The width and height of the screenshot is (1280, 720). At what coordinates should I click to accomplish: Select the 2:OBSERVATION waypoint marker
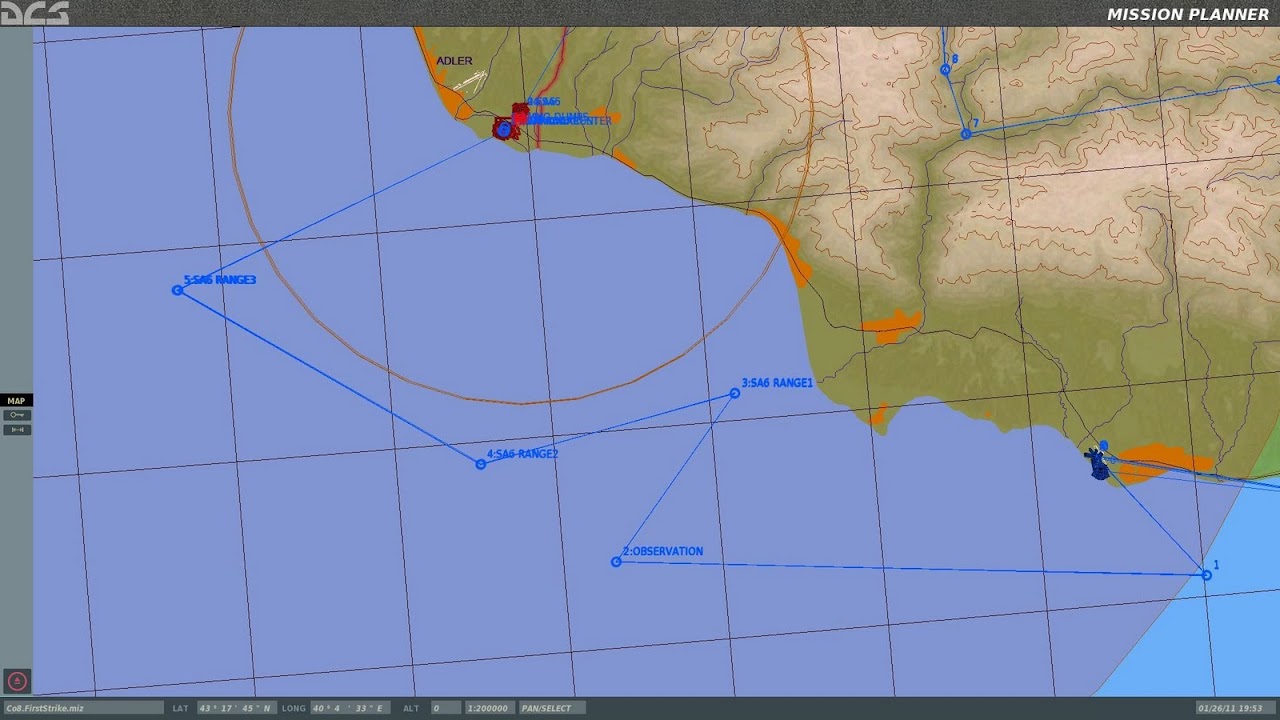click(x=616, y=562)
